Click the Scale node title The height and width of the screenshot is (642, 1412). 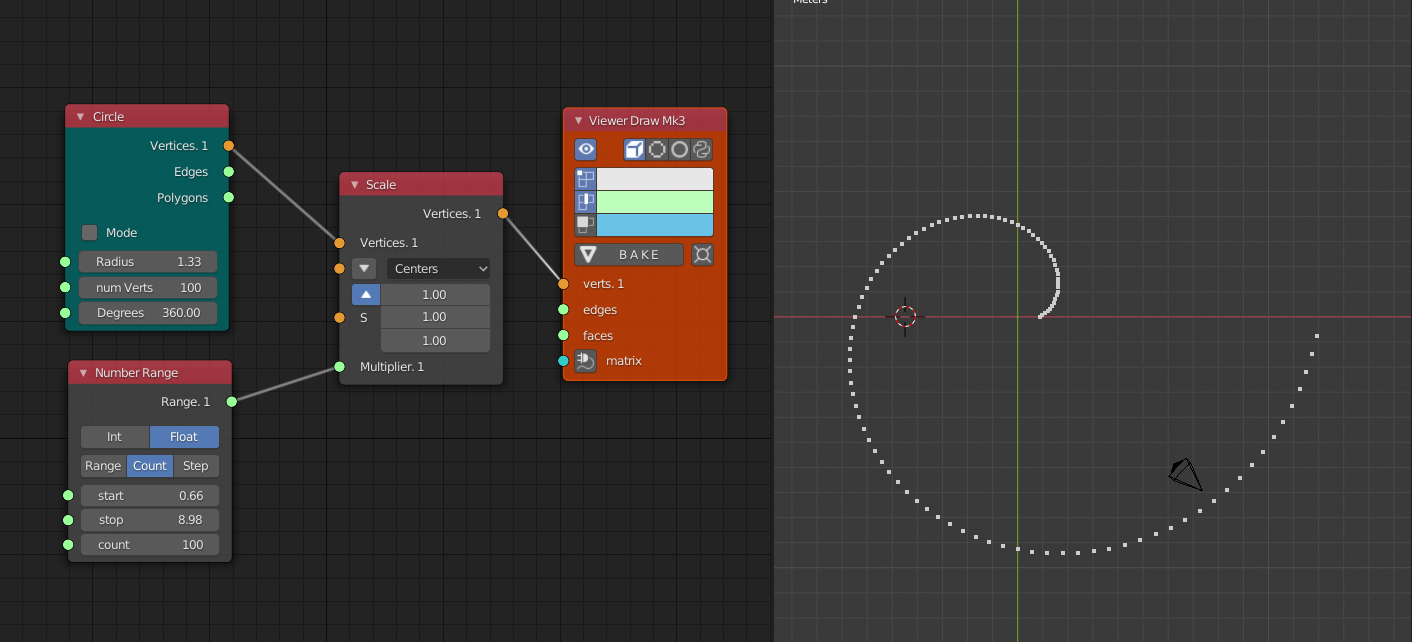pyautogui.click(x=381, y=185)
